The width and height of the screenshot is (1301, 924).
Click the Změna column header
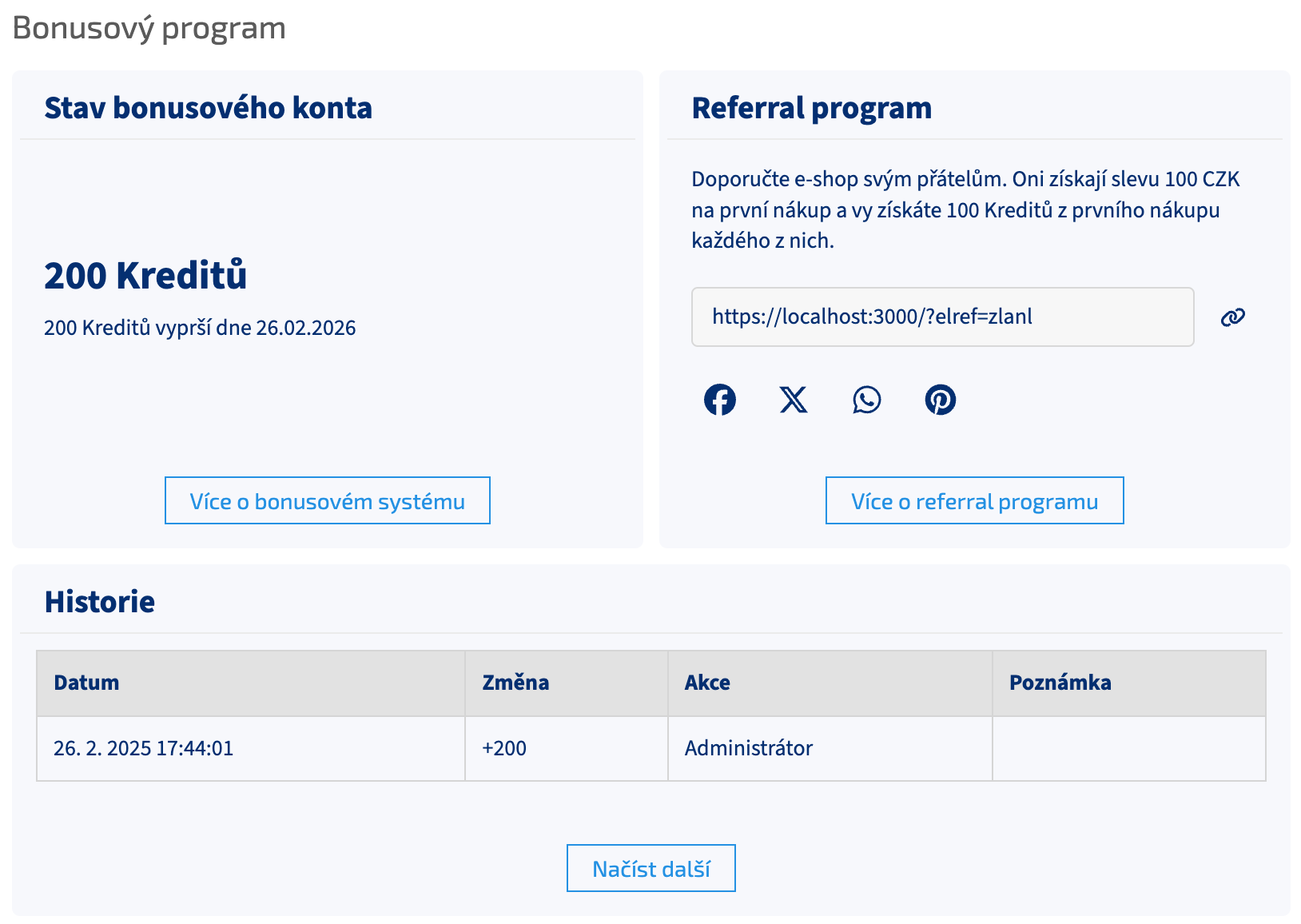(x=515, y=683)
